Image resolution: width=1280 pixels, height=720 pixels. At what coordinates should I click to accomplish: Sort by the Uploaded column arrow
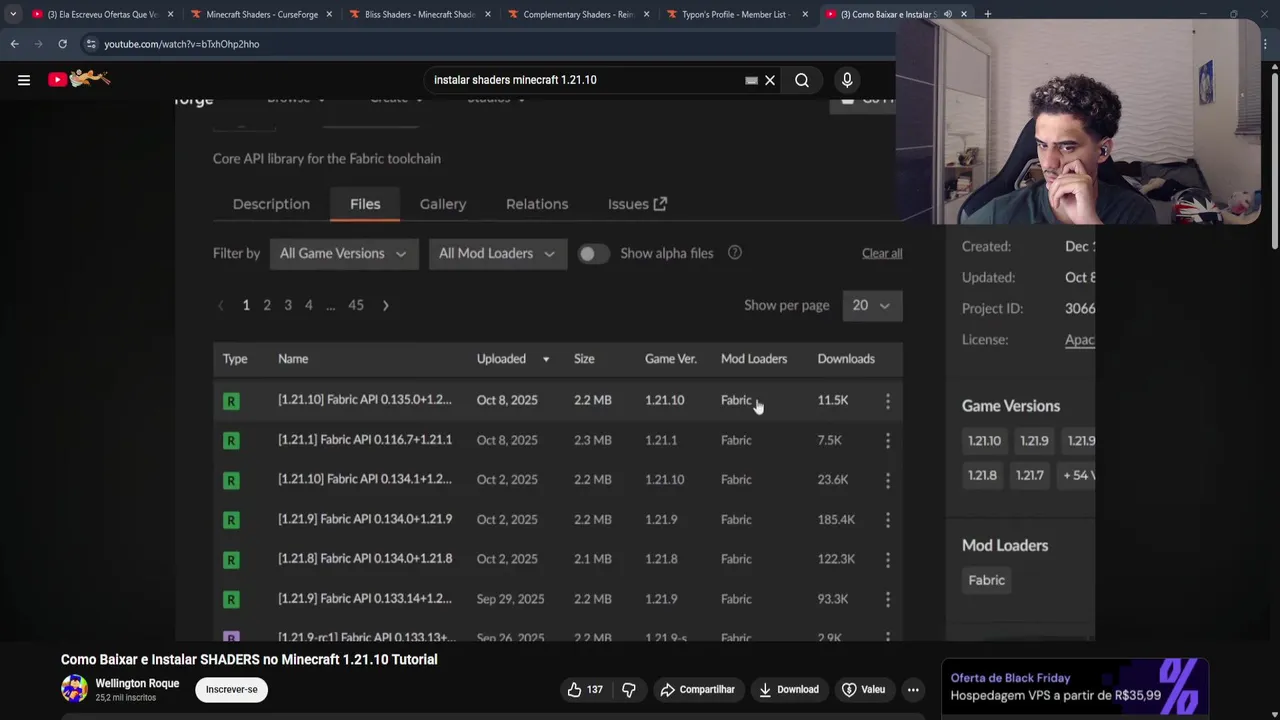click(546, 359)
